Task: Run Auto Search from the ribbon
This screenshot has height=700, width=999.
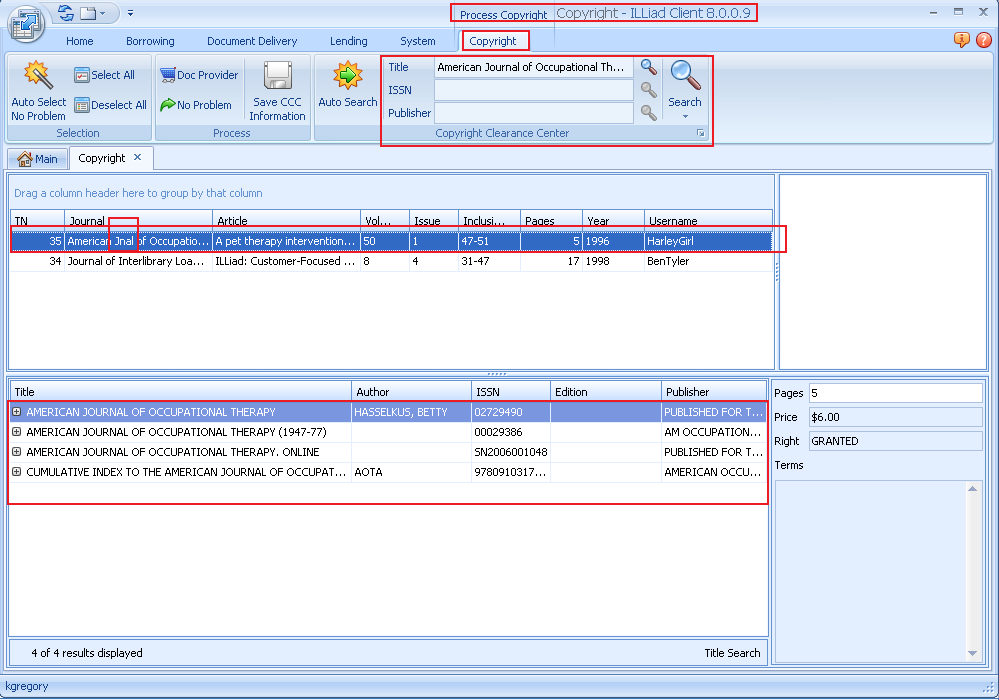Action: pyautogui.click(x=347, y=76)
